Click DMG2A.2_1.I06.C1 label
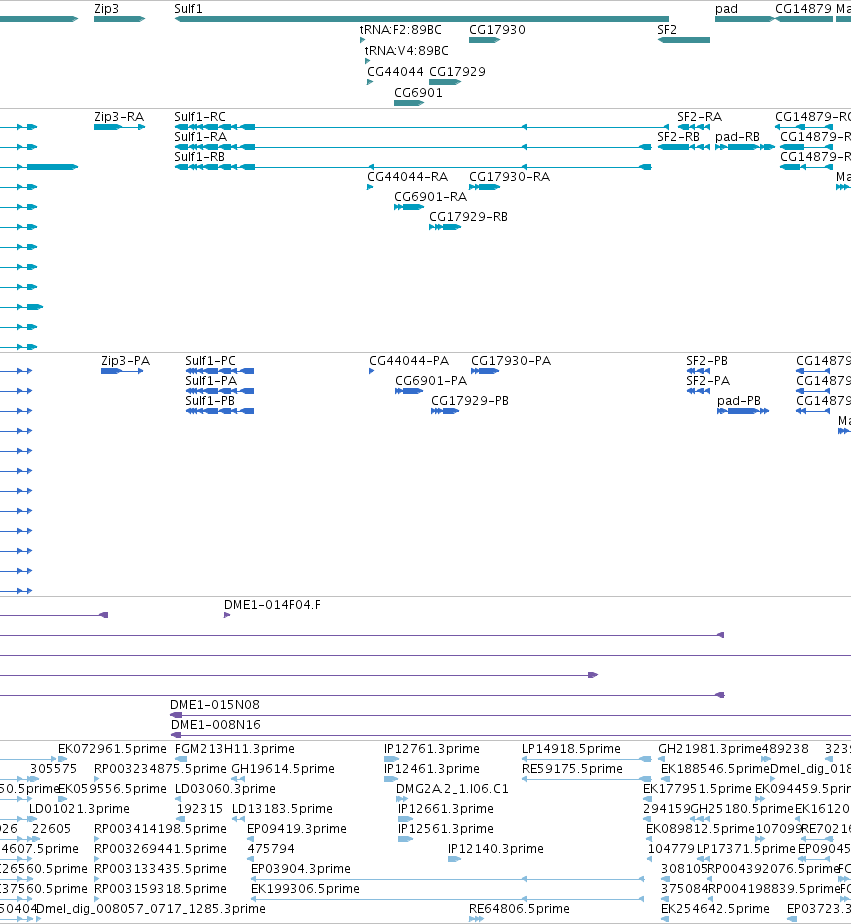851x924 pixels. click(452, 789)
